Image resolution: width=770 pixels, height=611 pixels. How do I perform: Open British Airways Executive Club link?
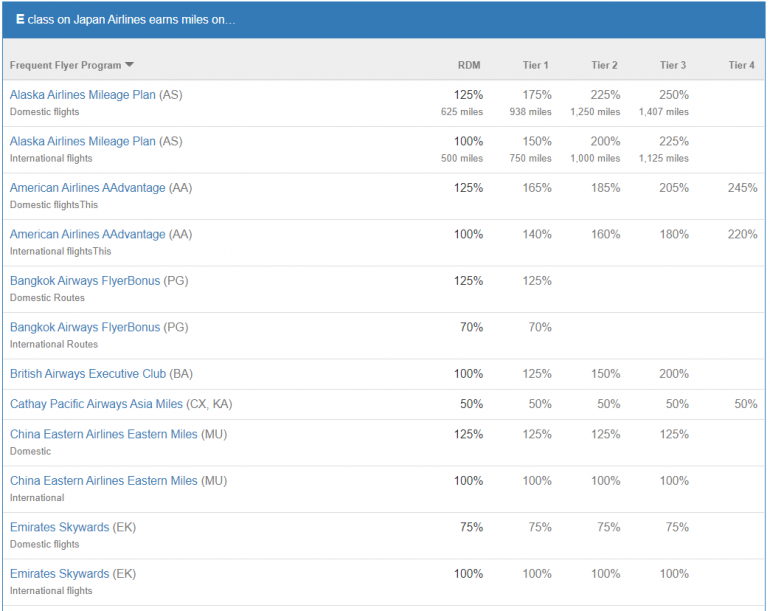[88, 374]
